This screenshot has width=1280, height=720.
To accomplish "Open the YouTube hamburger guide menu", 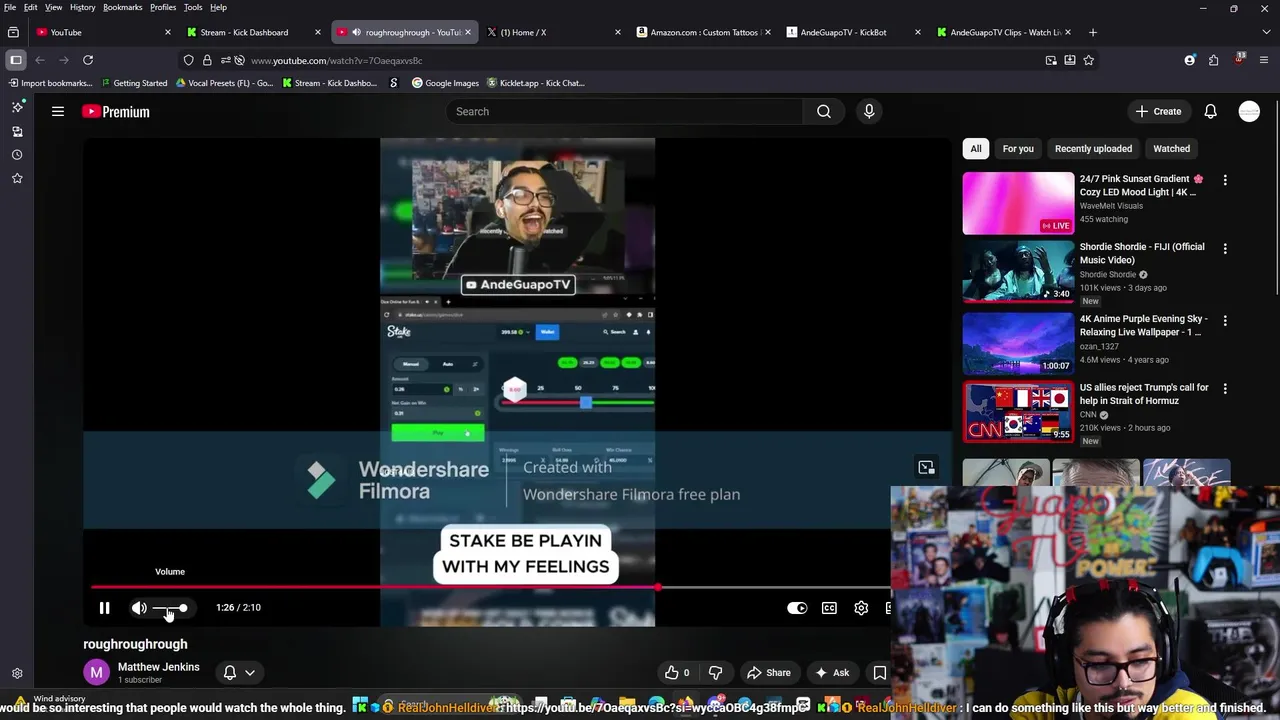I will pos(58,111).
